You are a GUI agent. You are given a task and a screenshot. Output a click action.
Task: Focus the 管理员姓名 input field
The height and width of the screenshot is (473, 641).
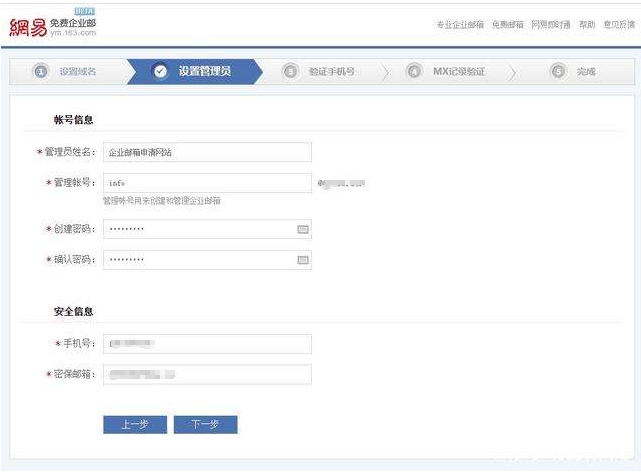207,152
